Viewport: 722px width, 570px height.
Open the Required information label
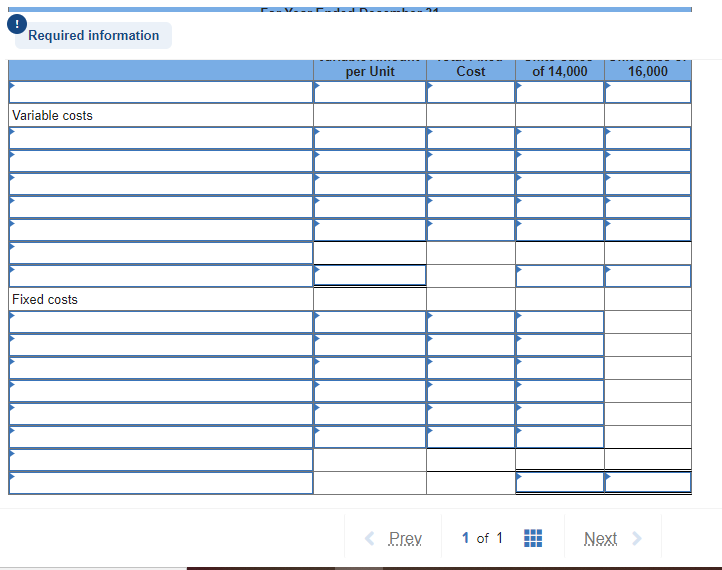coord(93,35)
